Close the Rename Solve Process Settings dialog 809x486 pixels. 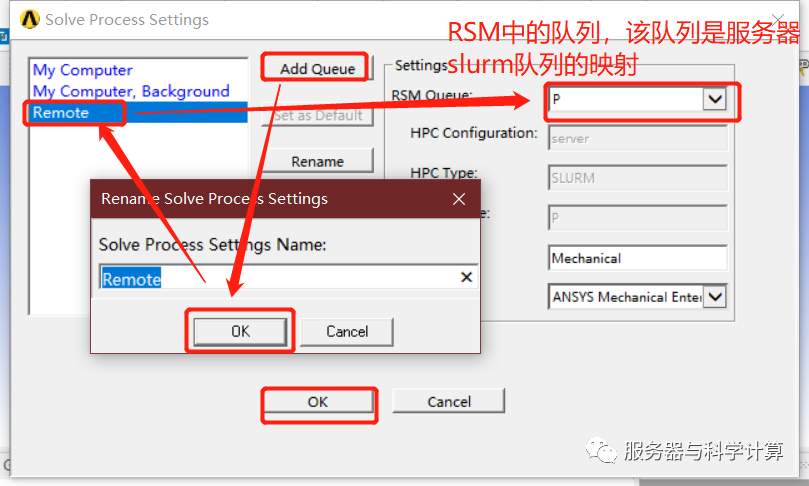click(459, 199)
